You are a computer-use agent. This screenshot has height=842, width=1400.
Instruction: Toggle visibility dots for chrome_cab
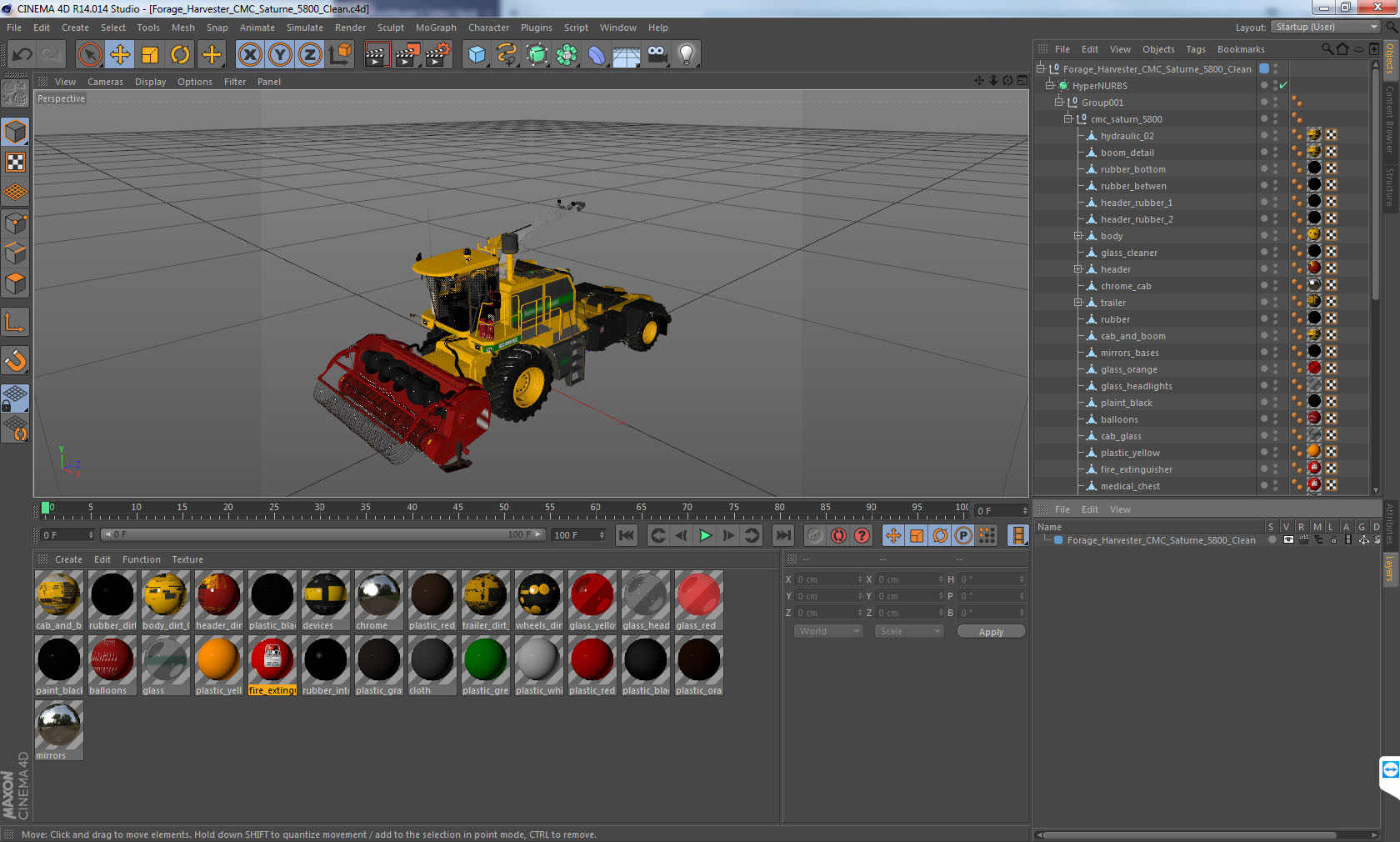(1275, 285)
